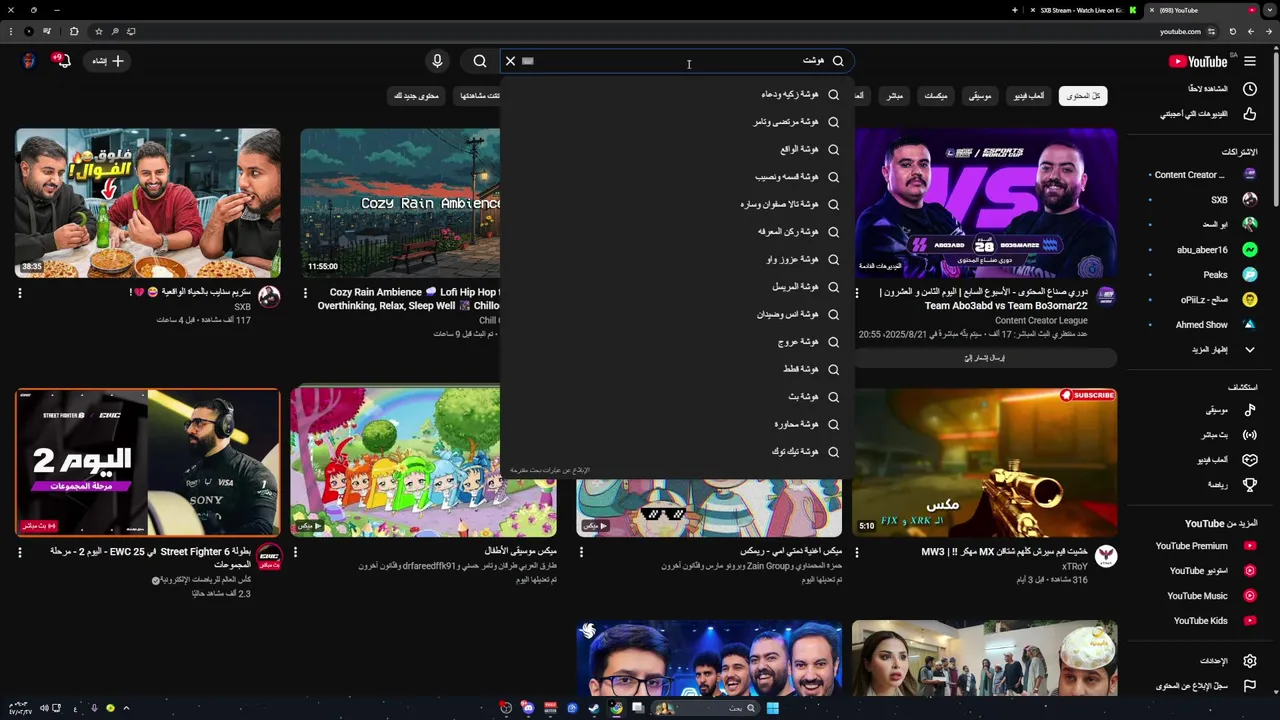Select suggestion هوشة المريسل

click(678, 287)
